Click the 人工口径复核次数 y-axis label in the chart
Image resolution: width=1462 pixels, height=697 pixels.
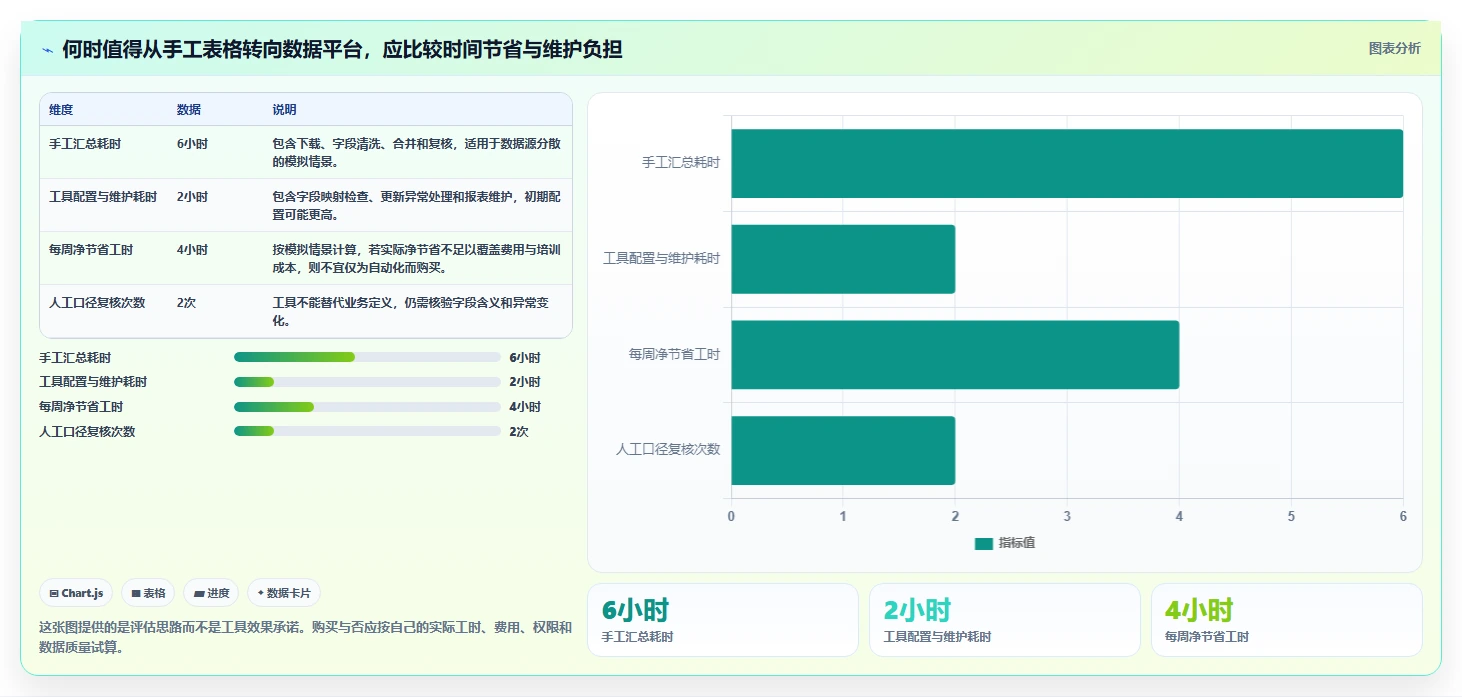pos(668,450)
